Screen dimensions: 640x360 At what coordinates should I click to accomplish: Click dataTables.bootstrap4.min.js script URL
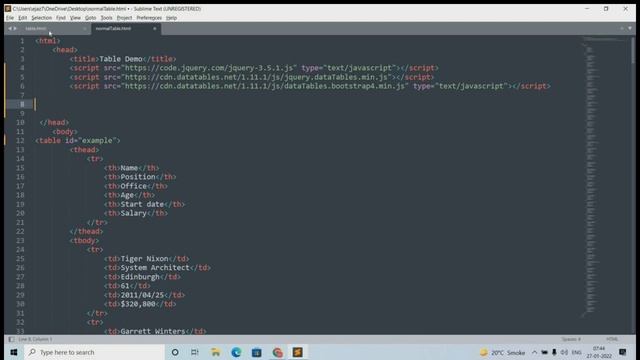264,86
